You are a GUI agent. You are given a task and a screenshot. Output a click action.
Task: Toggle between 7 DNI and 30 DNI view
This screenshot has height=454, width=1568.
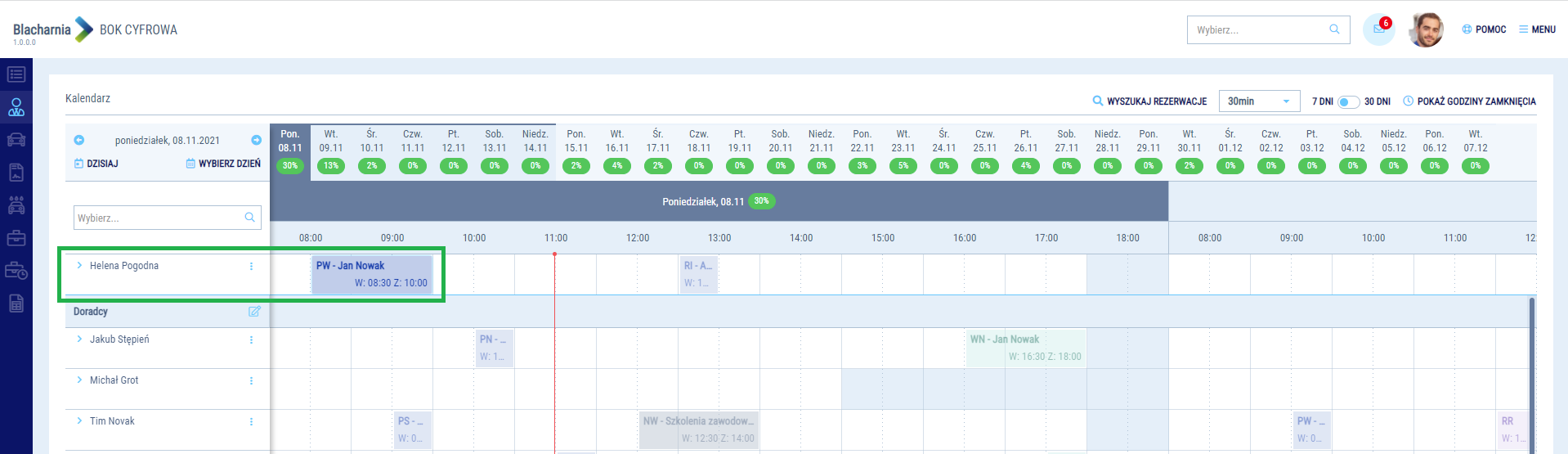[1348, 101]
